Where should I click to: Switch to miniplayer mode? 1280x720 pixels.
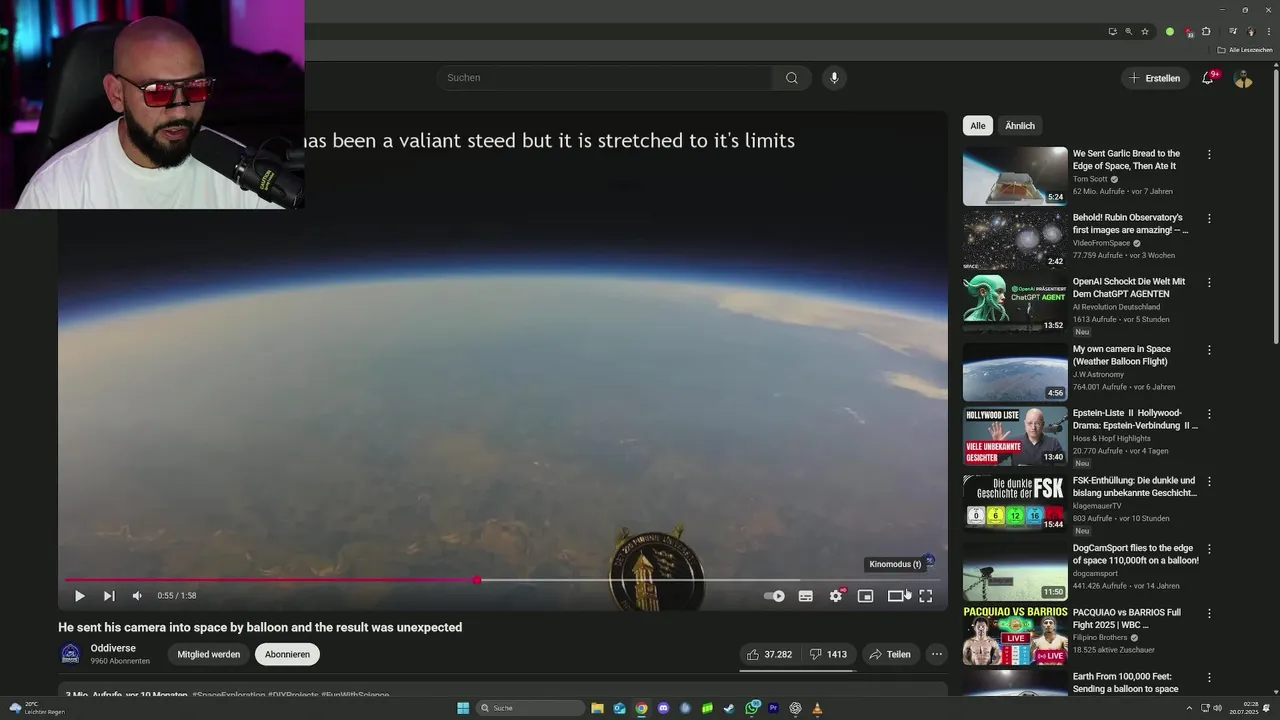(x=866, y=596)
